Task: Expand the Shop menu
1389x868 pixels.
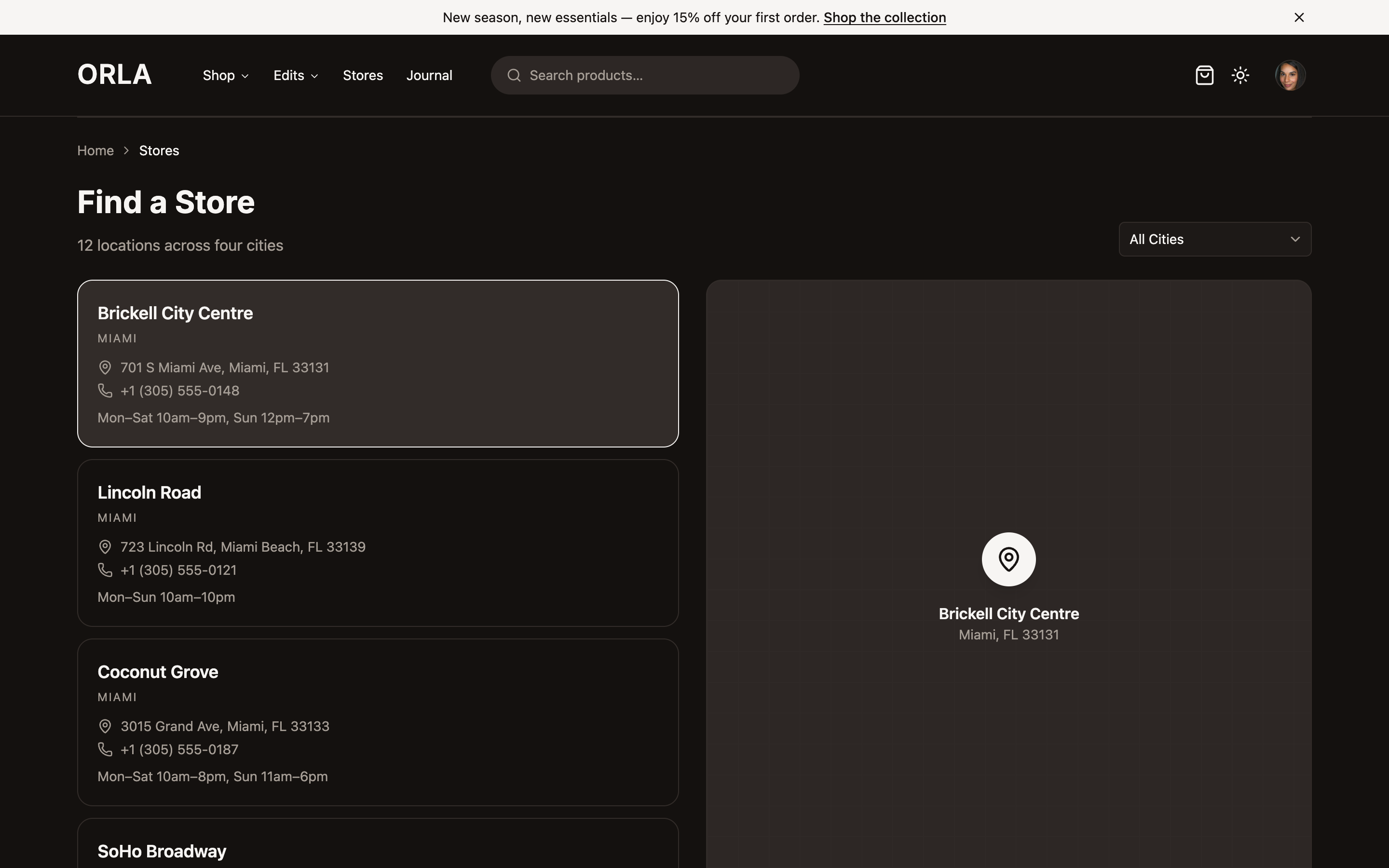Action: 226,75
